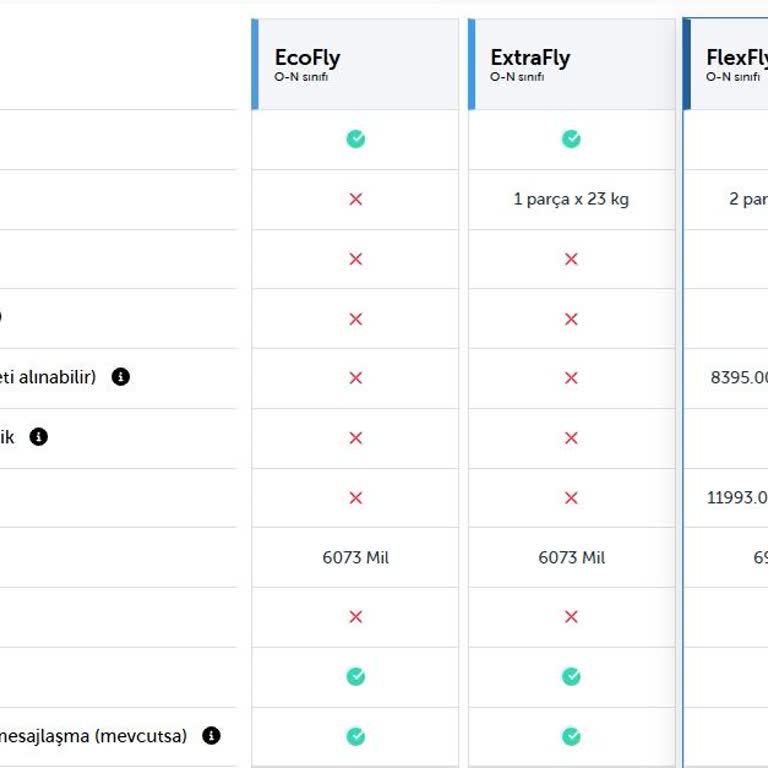Click ExtraFly's green checkmark in the mesajlaşma row
The height and width of the screenshot is (768, 768).
tap(571, 736)
